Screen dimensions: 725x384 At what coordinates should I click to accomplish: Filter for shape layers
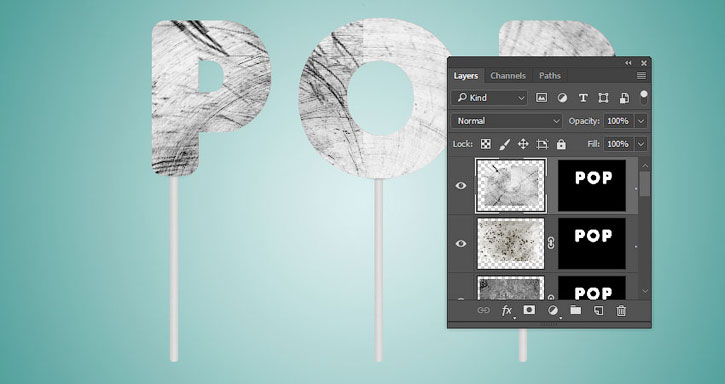coord(603,98)
